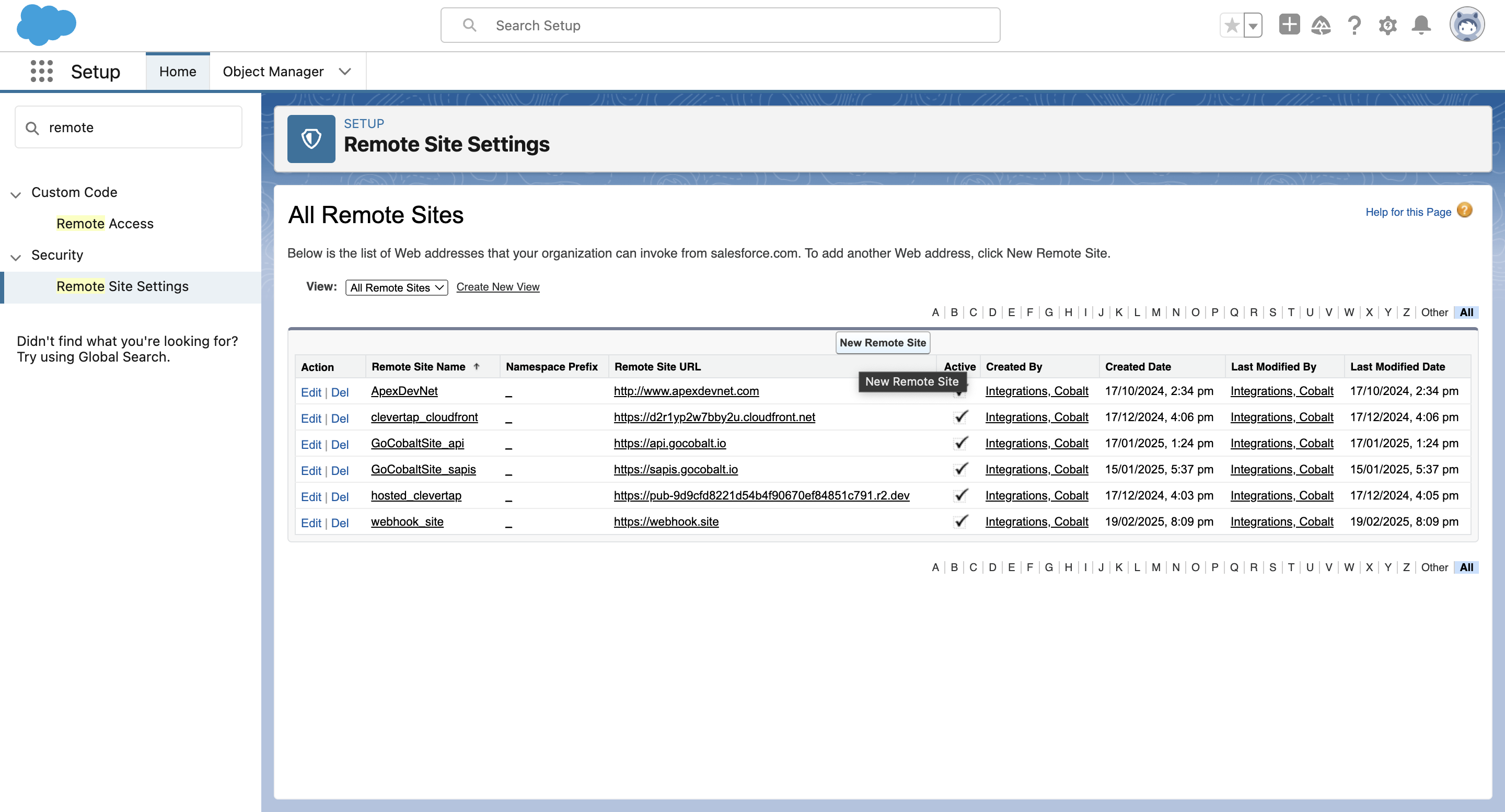Image resolution: width=1505 pixels, height=812 pixels.
Task: Toggle the Active checkbox for clevertap_cloudfront
Action: pyautogui.click(x=960, y=417)
